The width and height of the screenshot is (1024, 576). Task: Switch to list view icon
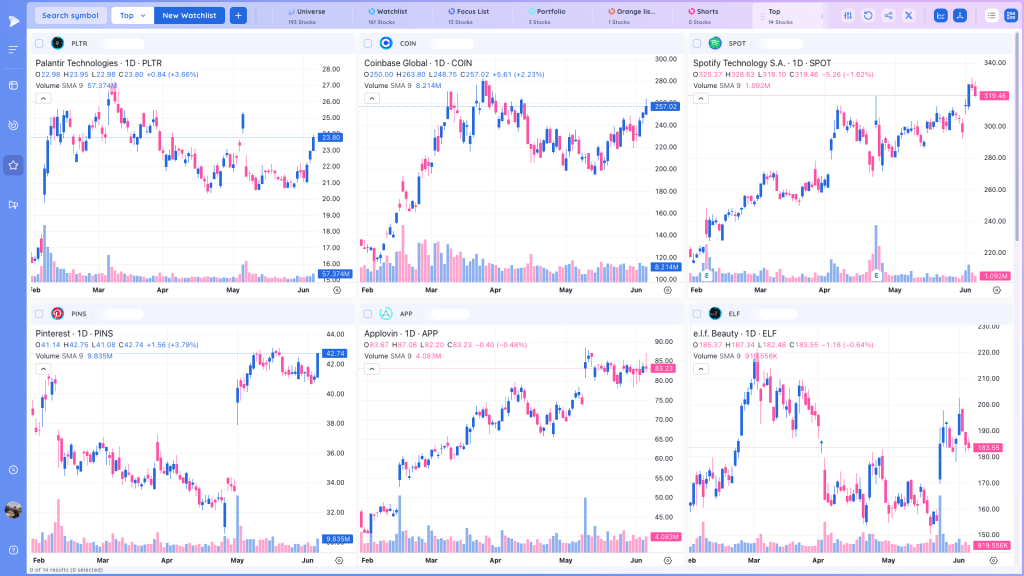click(991, 16)
